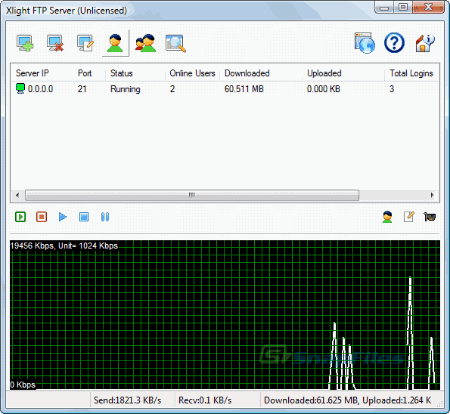
Task: Click the scrollbar left arrow
Action: [17, 195]
